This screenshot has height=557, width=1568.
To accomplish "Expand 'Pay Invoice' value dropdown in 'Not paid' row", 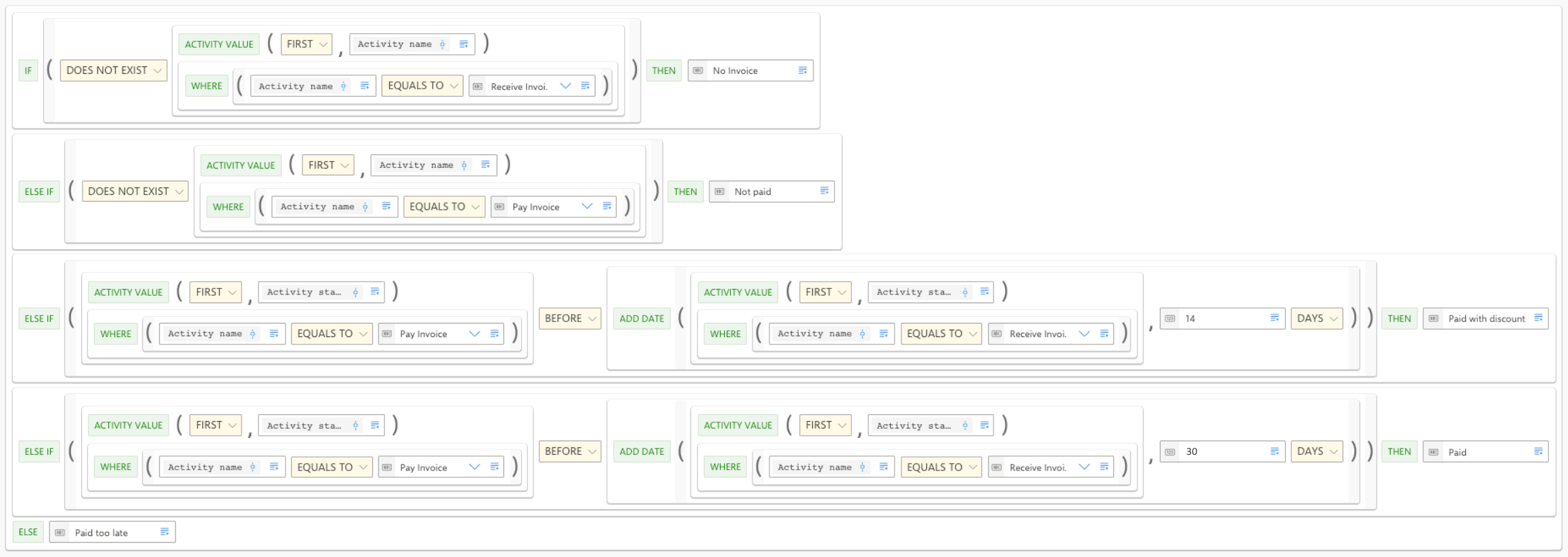I will pos(587,206).
